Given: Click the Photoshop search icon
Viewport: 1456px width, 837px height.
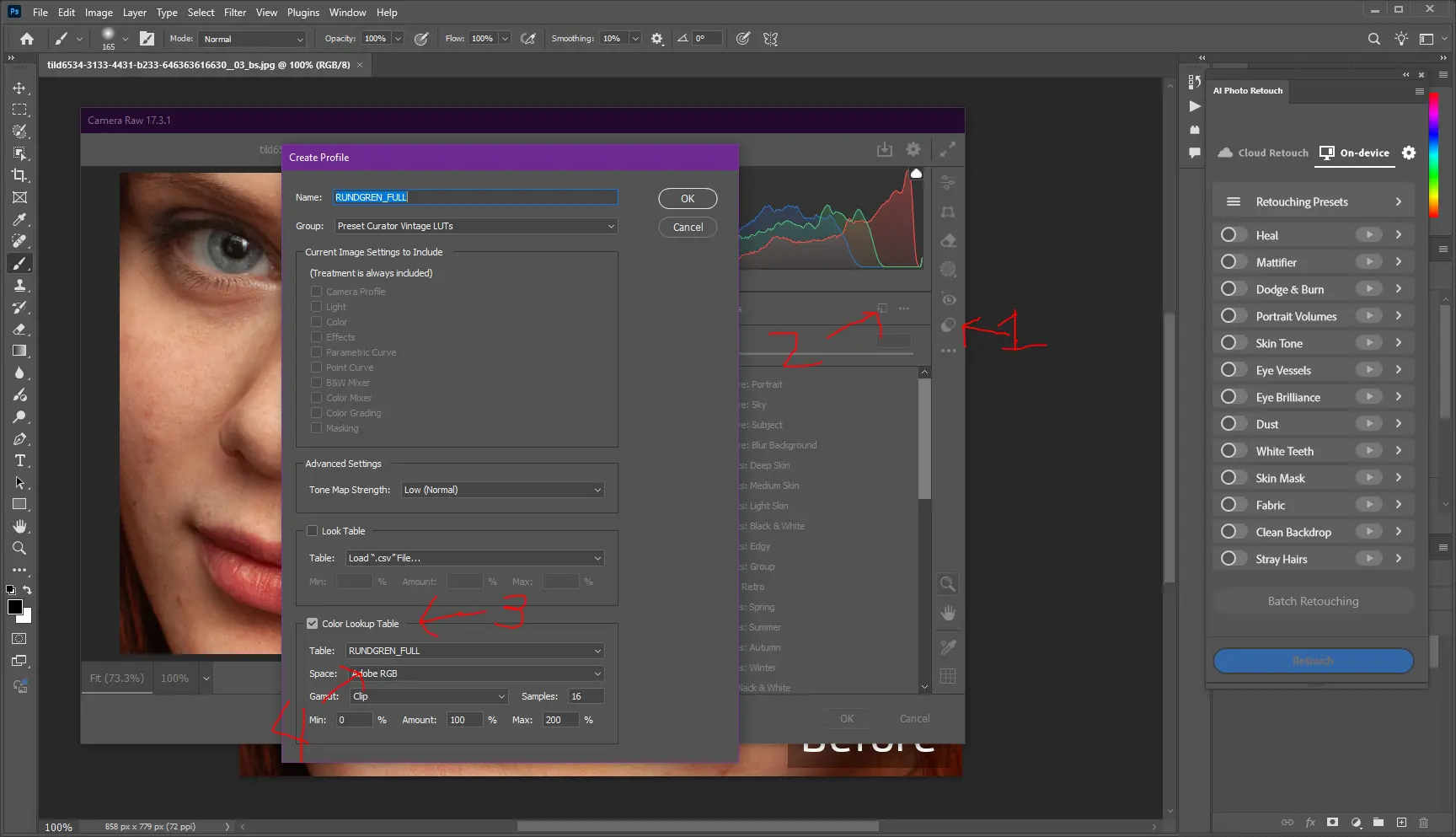Looking at the screenshot, I should click(1374, 39).
